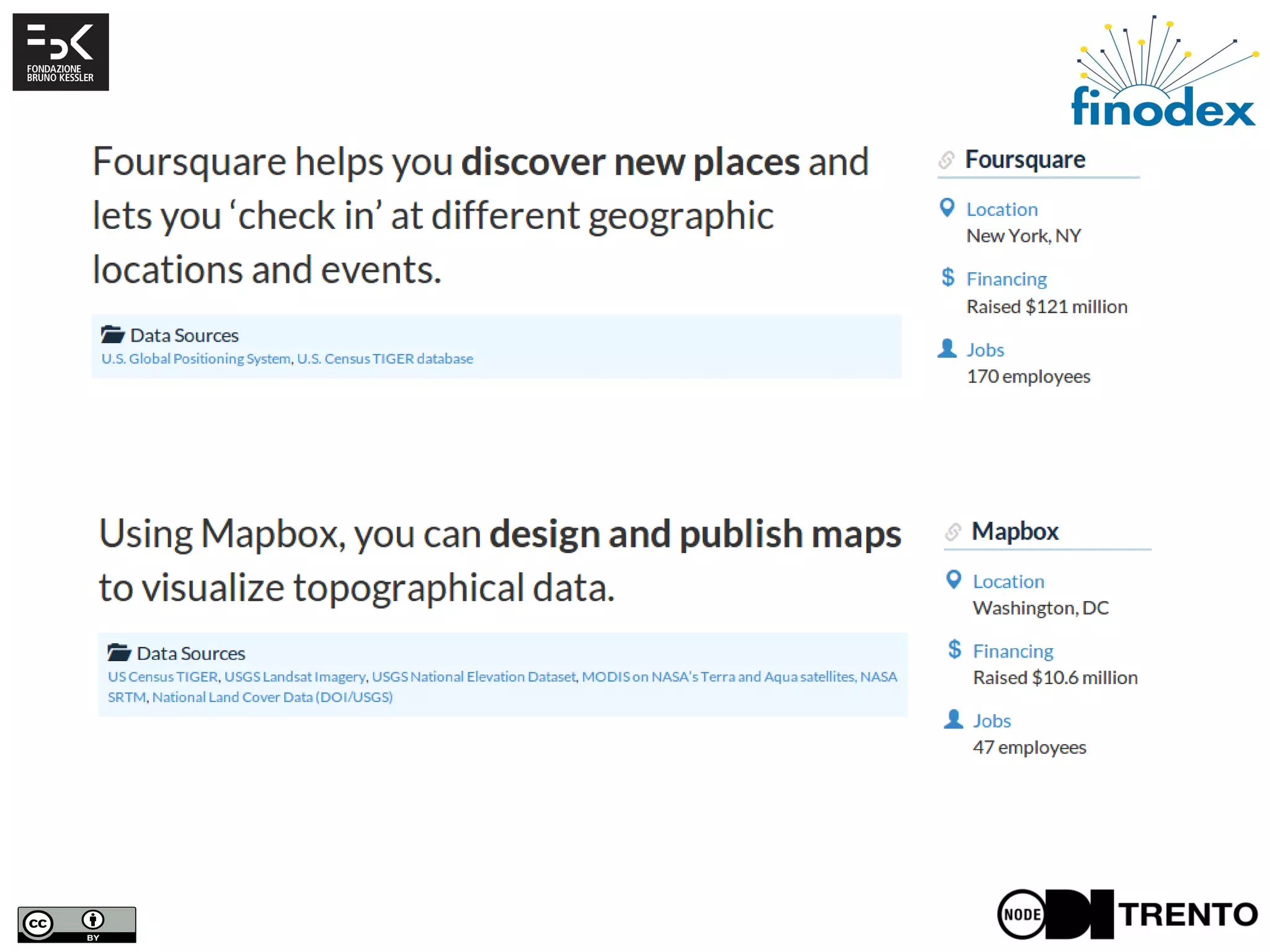Open U.S. Census TIGER database link
Viewport: 1270px width, 952px height.
384,358
